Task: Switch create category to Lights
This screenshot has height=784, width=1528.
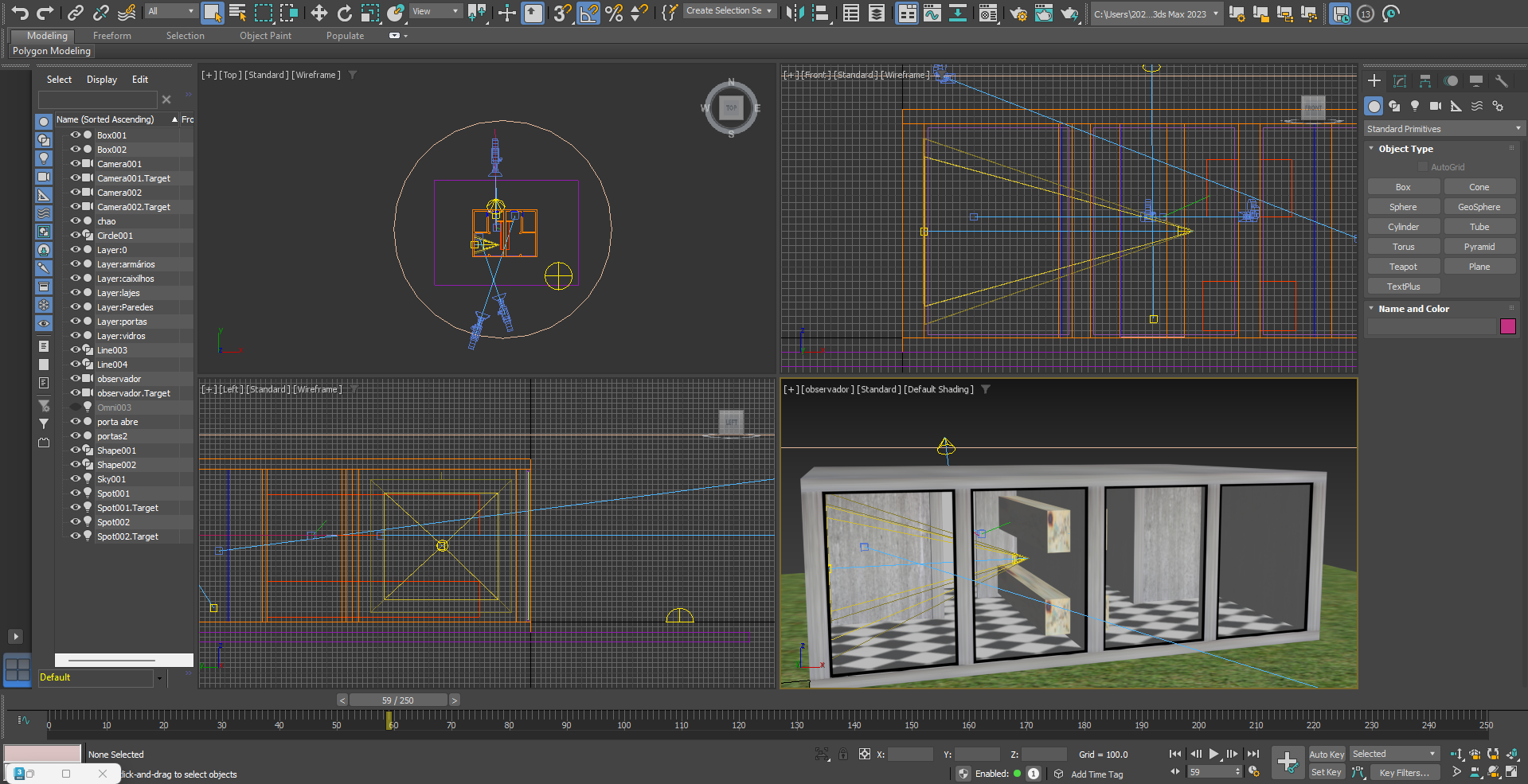Action: 1415,106
